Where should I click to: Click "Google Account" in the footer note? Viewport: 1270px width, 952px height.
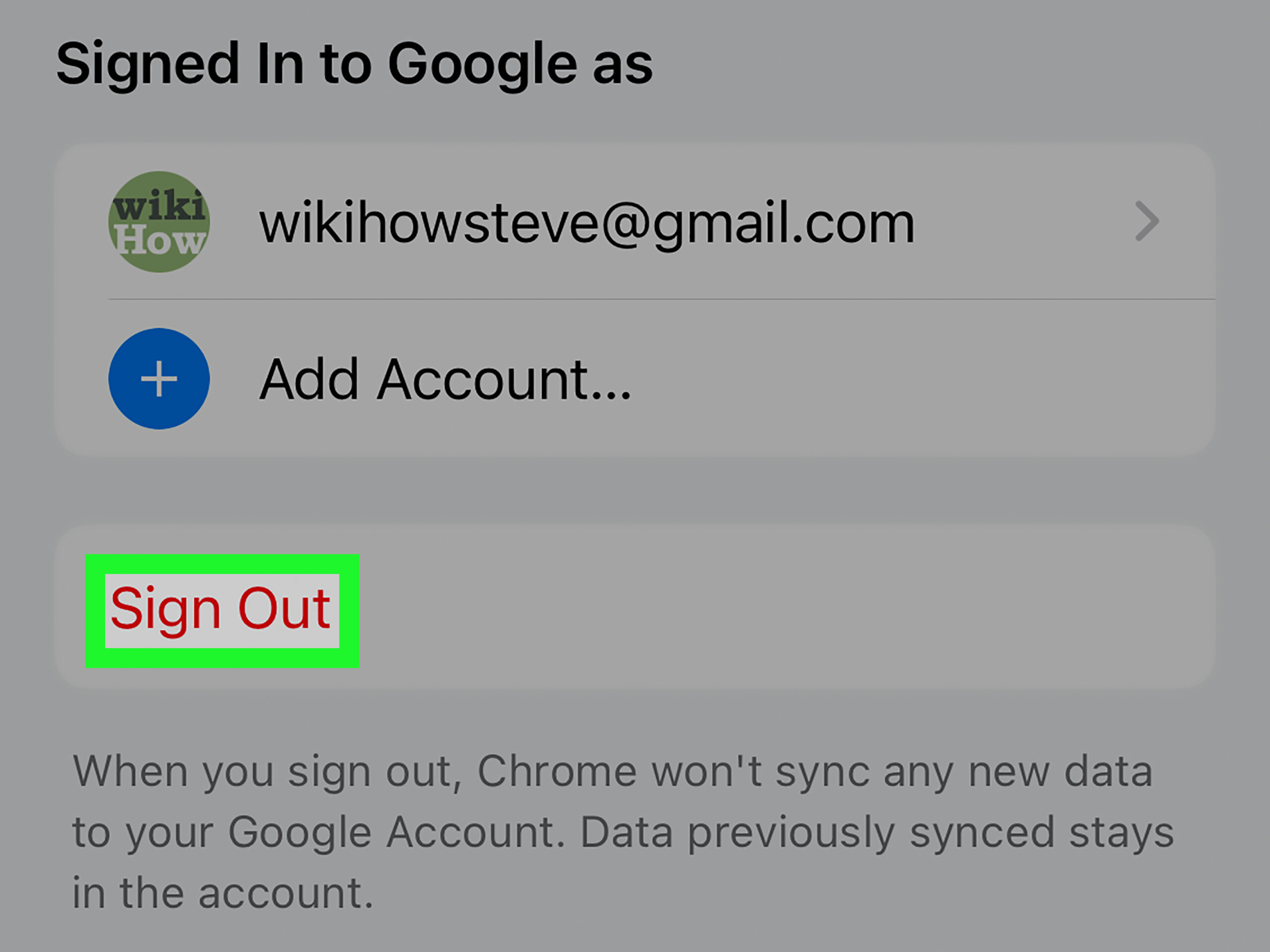(x=396, y=832)
